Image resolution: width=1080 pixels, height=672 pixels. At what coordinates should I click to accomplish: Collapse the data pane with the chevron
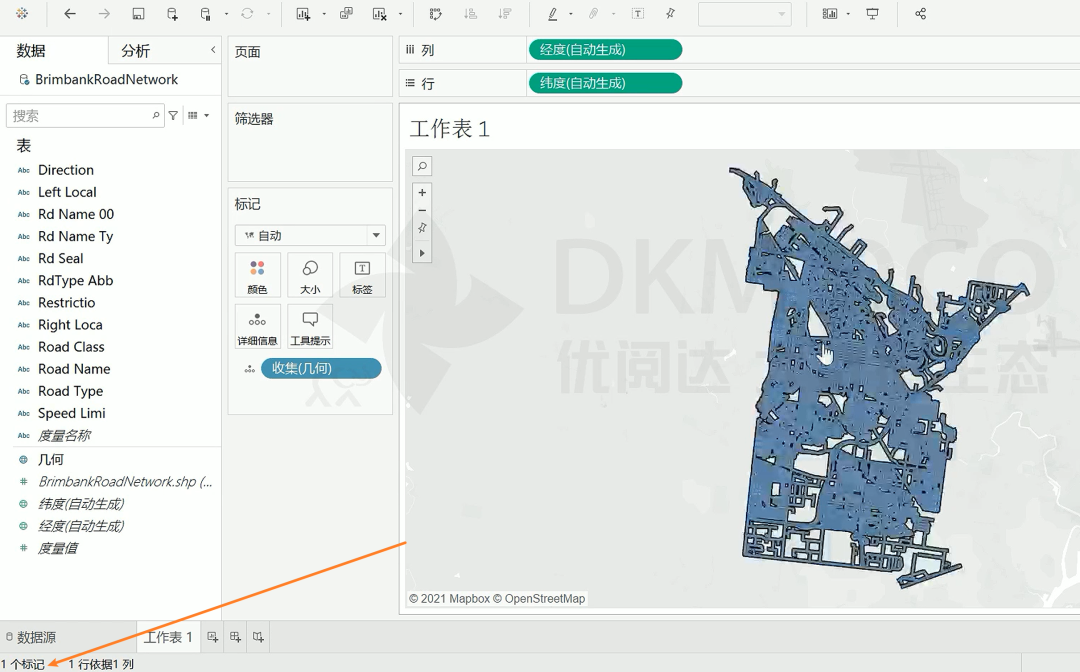pos(212,50)
